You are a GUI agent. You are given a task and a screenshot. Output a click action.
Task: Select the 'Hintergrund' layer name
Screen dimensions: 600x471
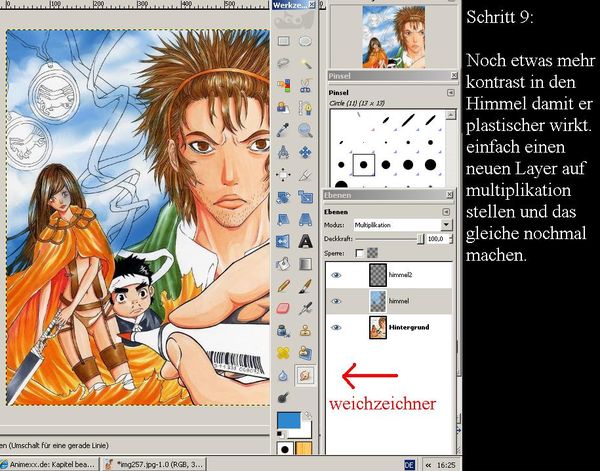click(409, 327)
